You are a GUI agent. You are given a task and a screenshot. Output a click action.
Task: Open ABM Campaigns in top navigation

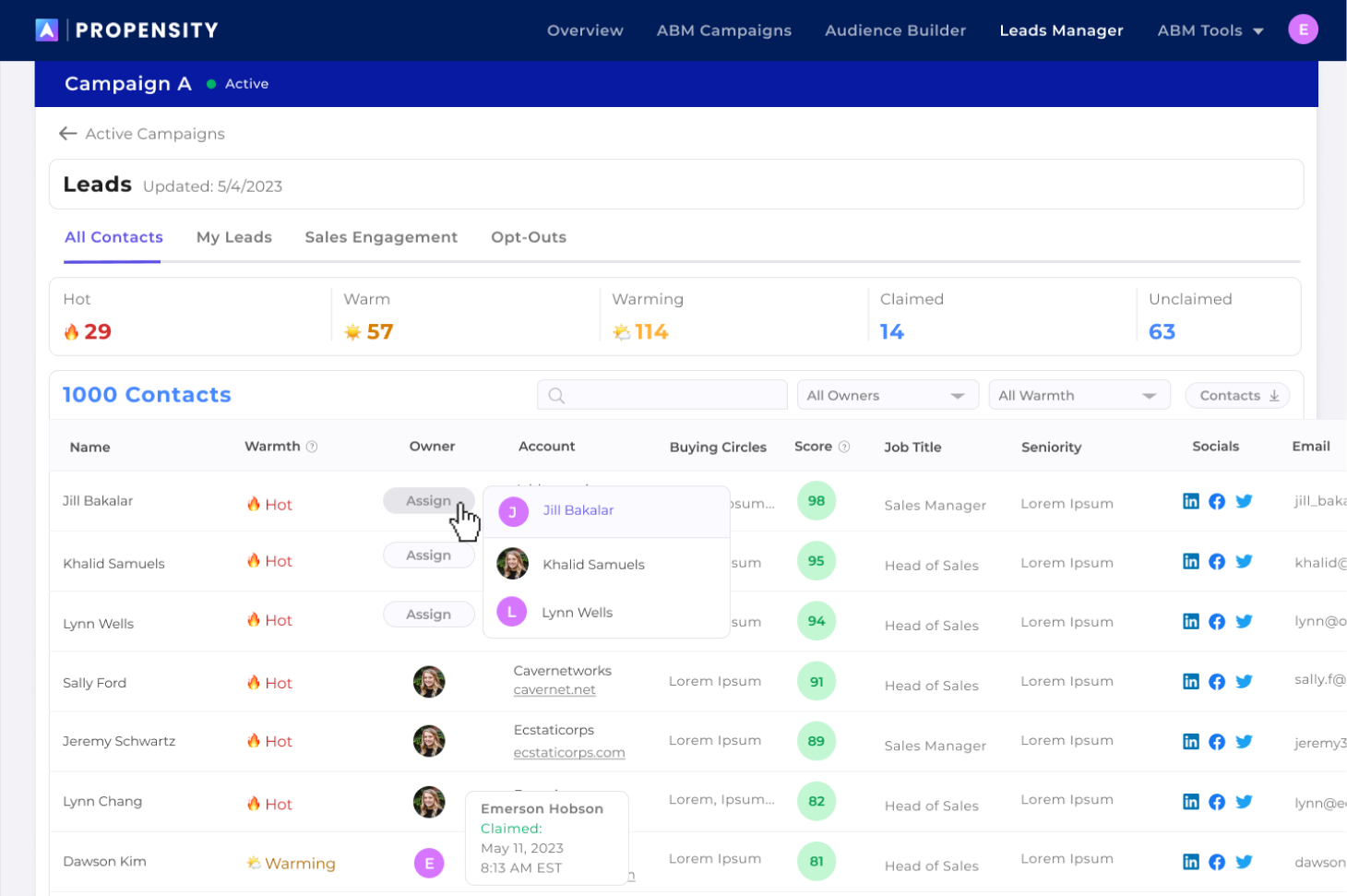coord(724,30)
